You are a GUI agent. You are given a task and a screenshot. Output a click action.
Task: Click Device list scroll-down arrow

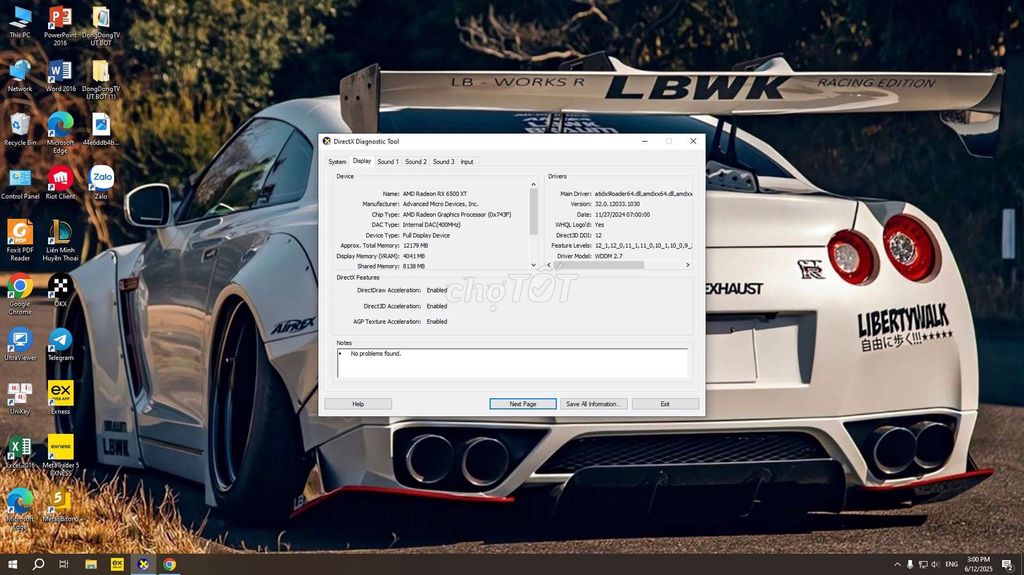[x=534, y=265]
